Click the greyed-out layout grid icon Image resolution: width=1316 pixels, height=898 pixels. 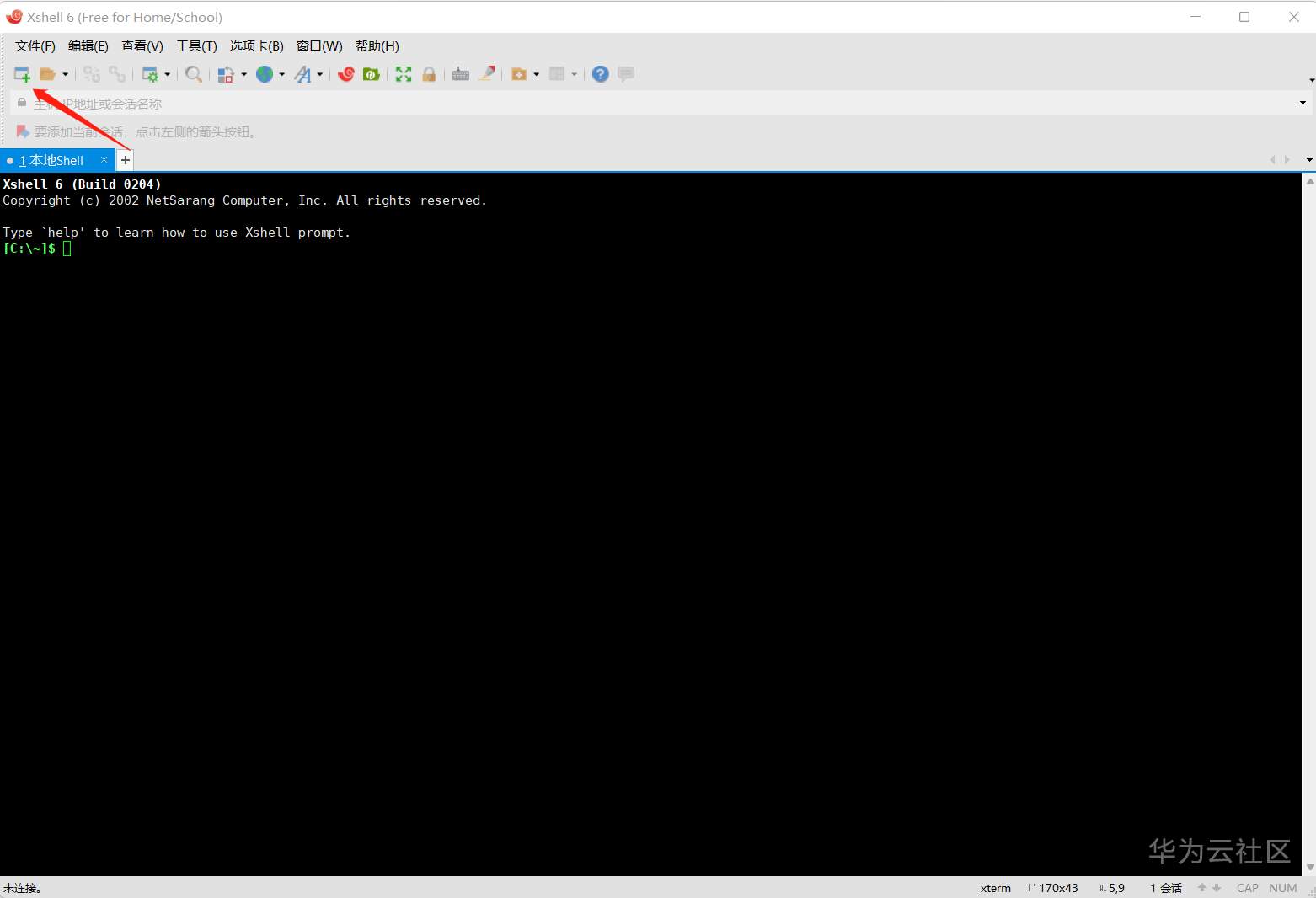pos(557,74)
